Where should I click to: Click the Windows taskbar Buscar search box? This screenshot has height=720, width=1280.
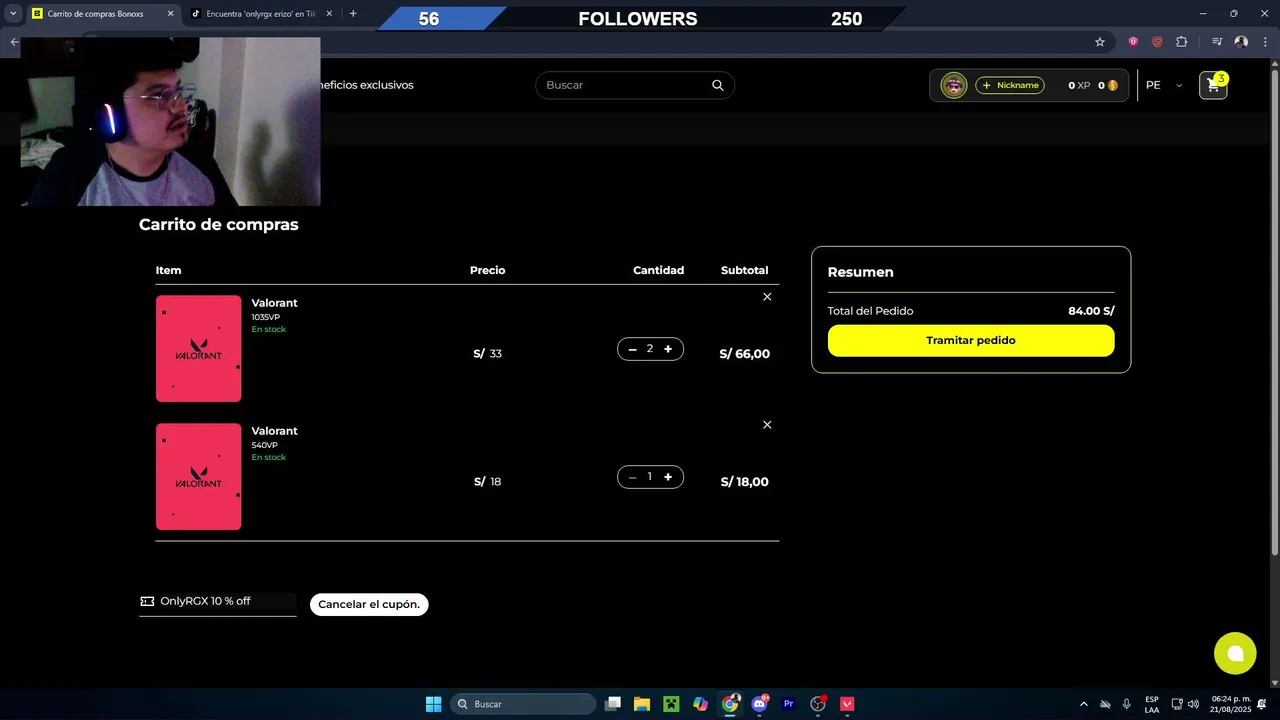[x=521, y=704]
